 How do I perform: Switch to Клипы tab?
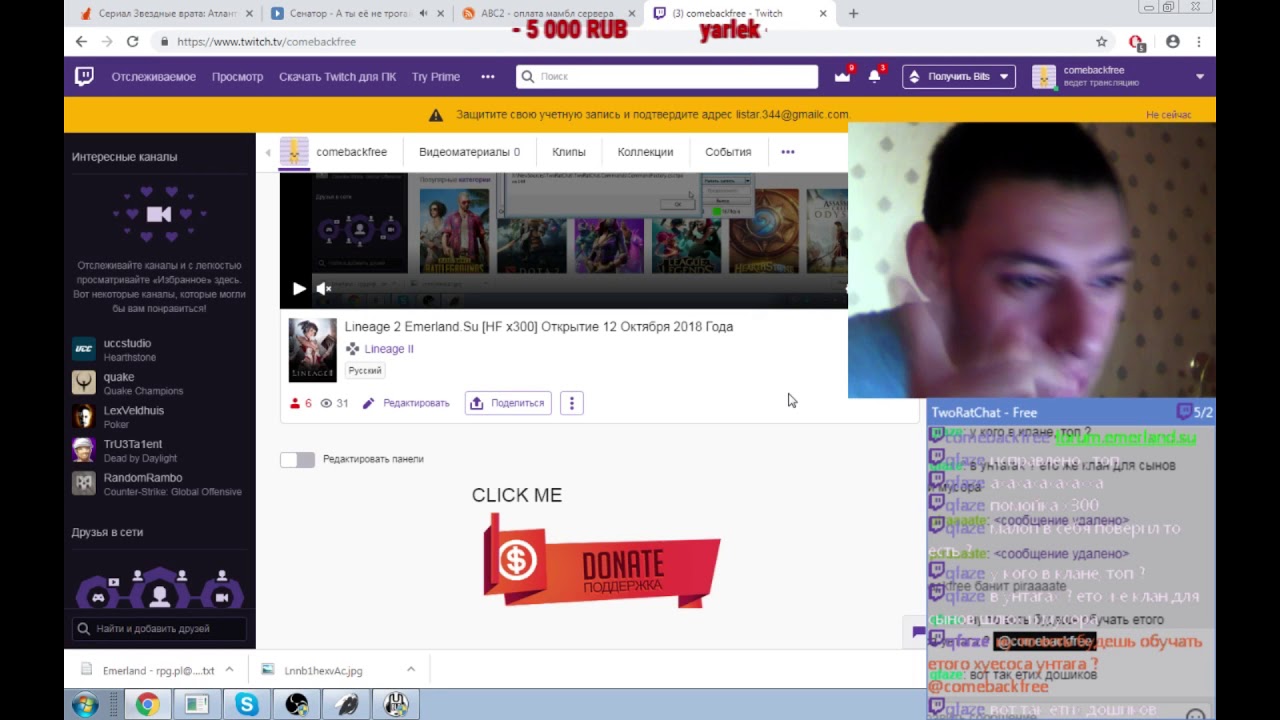pos(569,152)
